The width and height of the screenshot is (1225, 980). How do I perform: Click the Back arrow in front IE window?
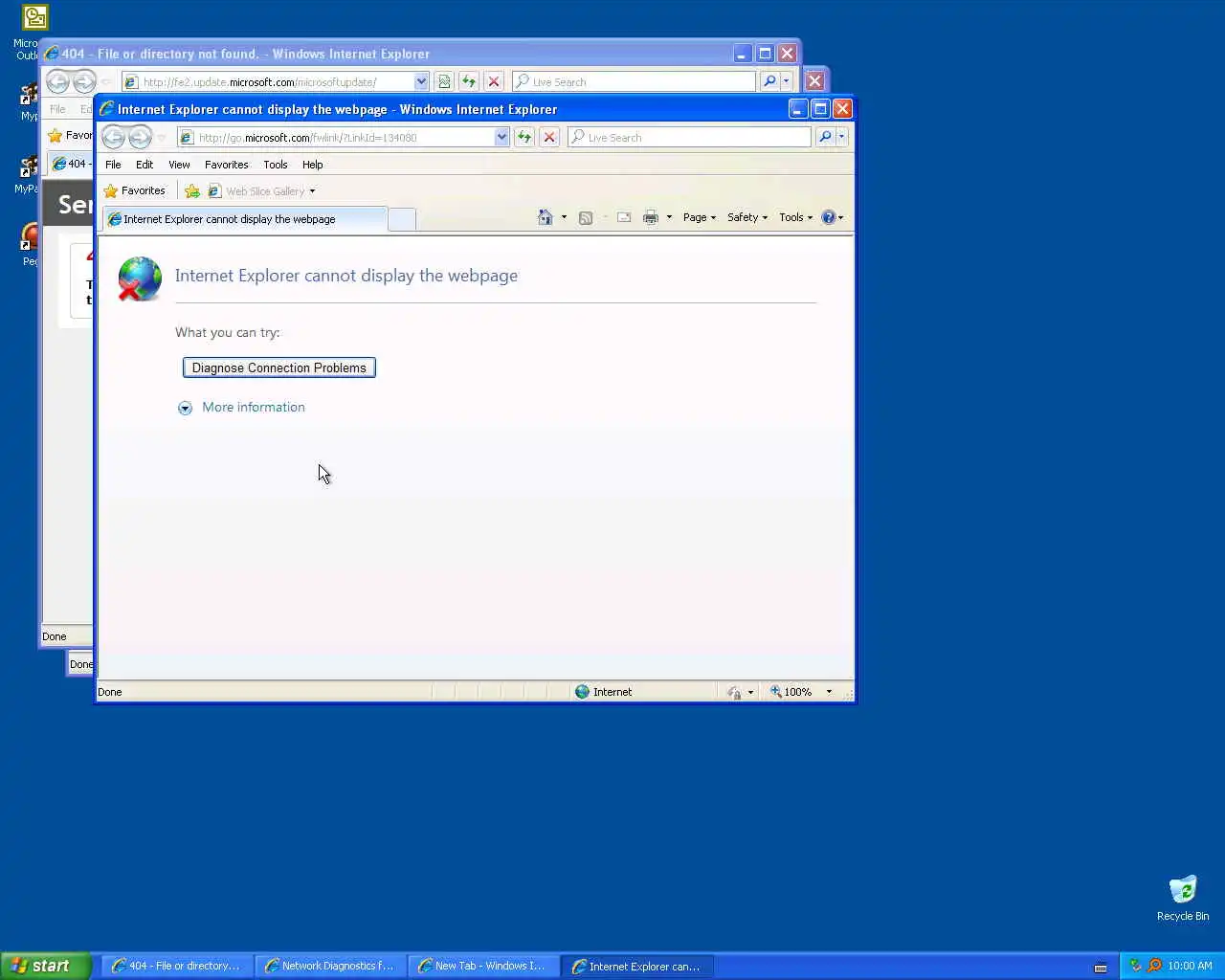coord(113,138)
